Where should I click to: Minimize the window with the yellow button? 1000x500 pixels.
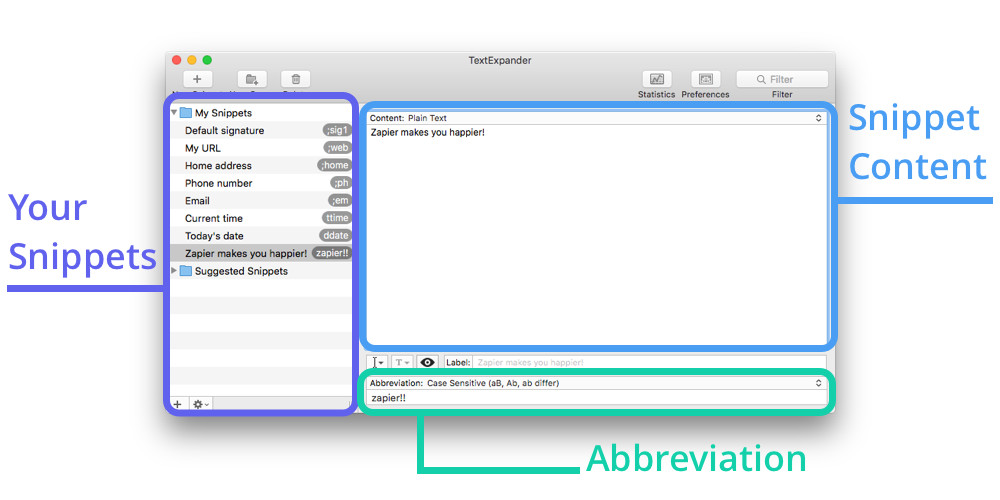[x=192, y=60]
